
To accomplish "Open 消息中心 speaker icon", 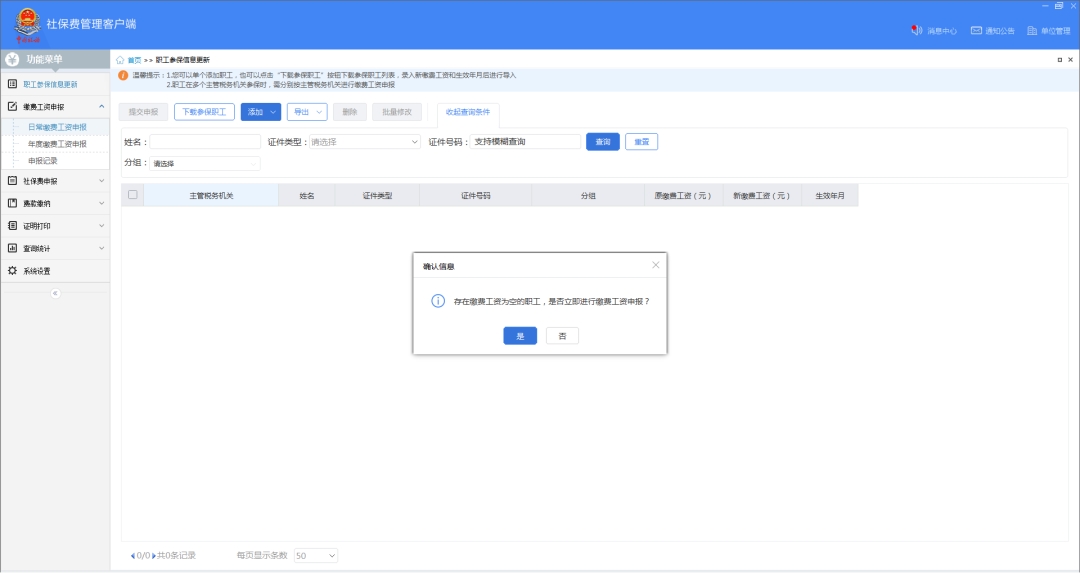I will tap(916, 31).
